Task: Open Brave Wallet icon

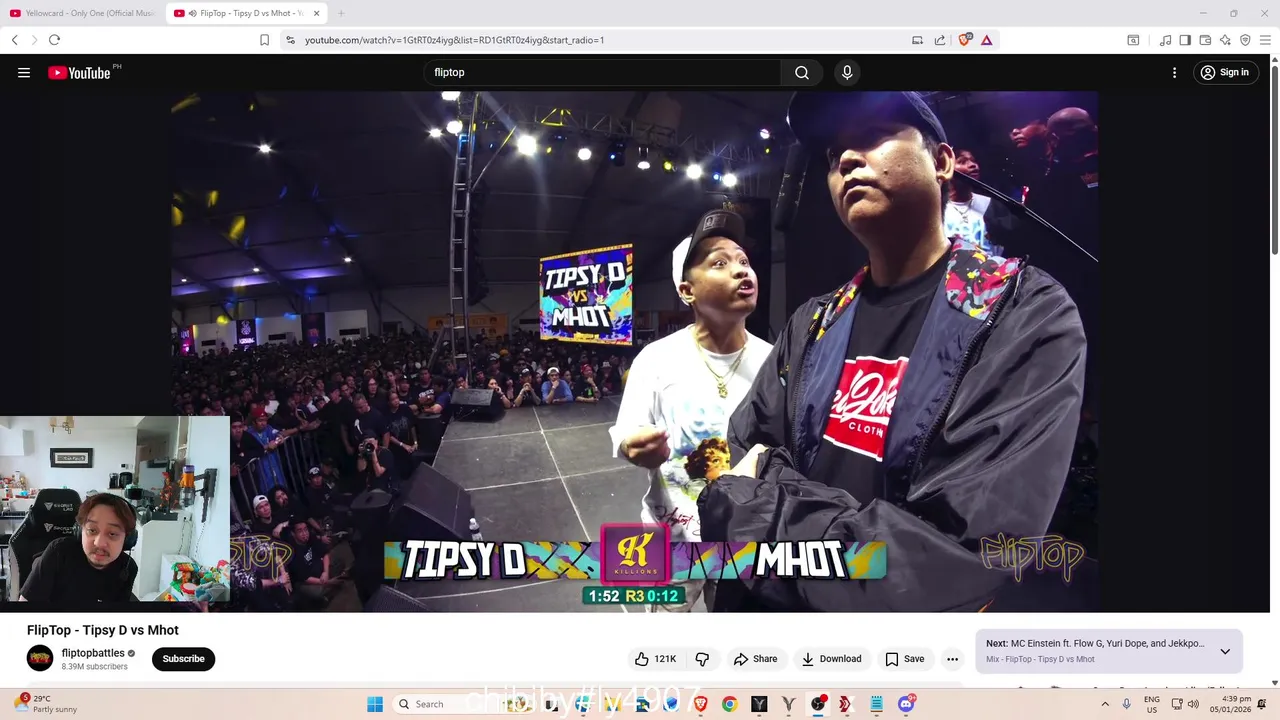Action: coord(1205,40)
